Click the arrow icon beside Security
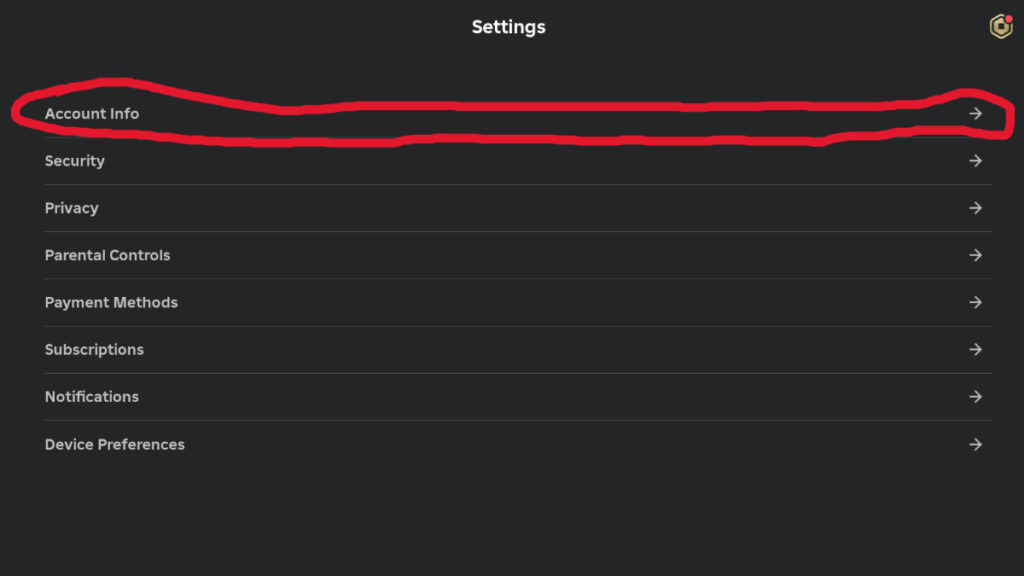Image resolution: width=1024 pixels, height=576 pixels. tap(977, 160)
